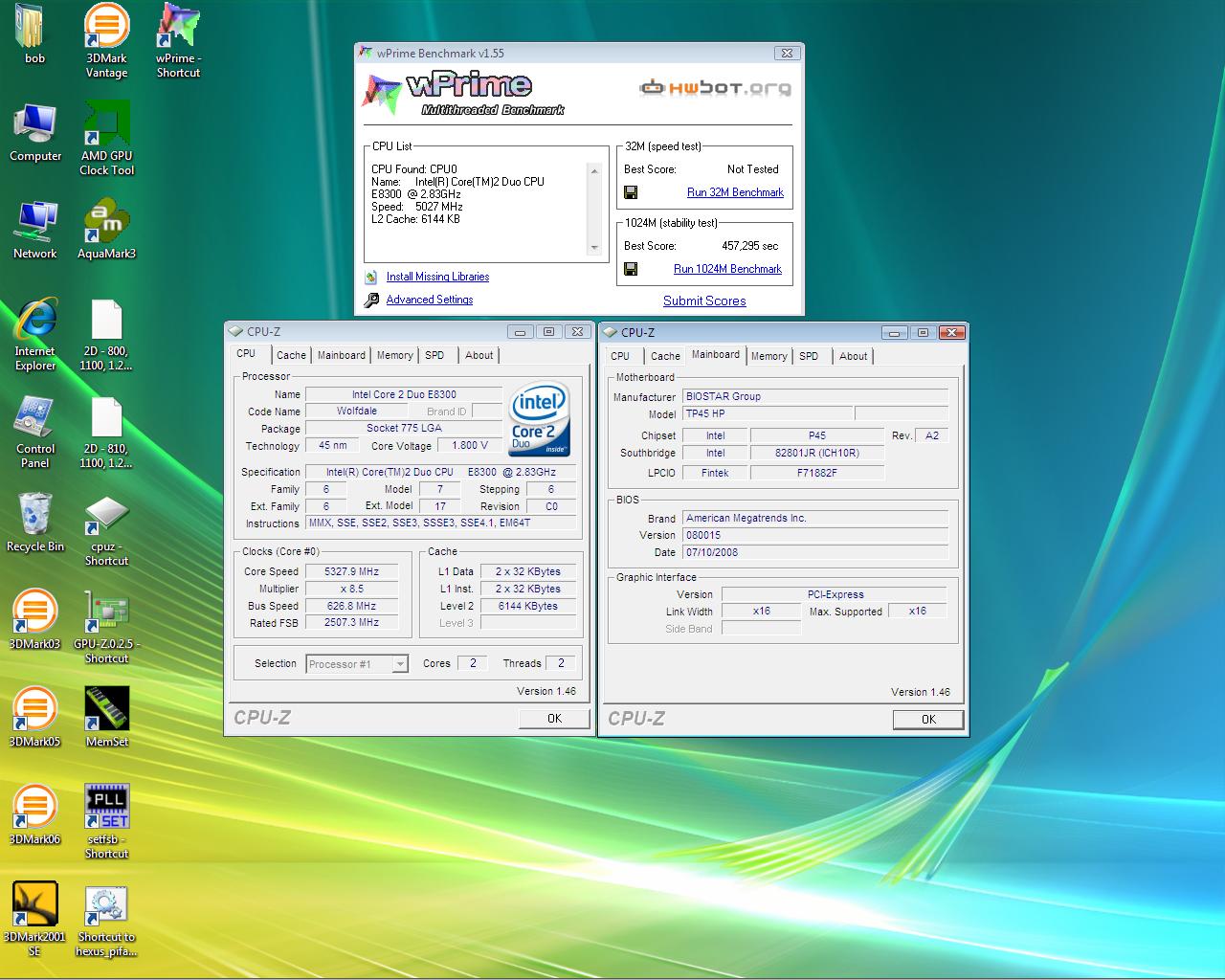Image resolution: width=1225 pixels, height=980 pixels.
Task: Open Install Missing Libraries link
Action: [437, 277]
